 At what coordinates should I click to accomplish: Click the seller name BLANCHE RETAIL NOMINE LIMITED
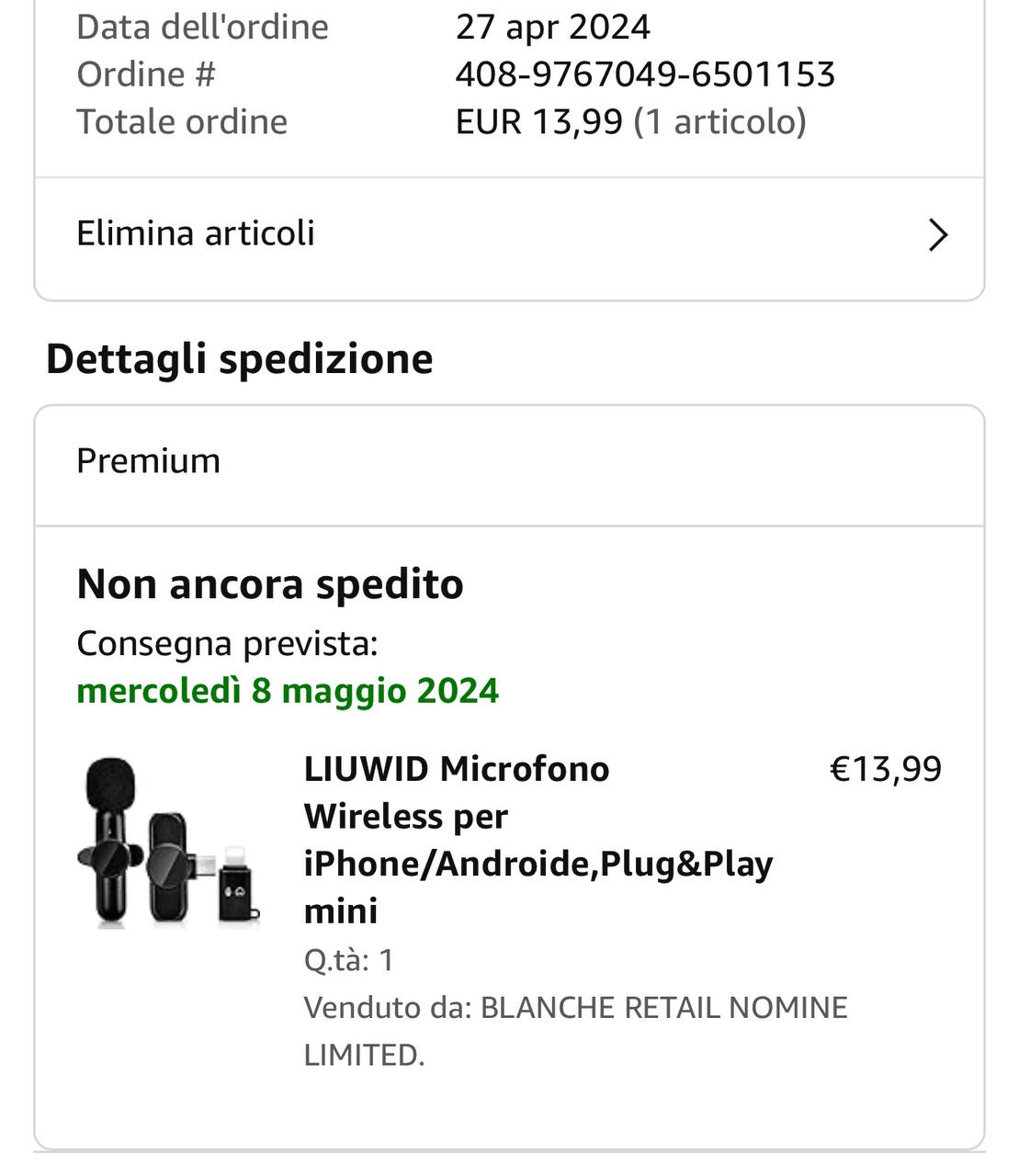coord(663,1008)
